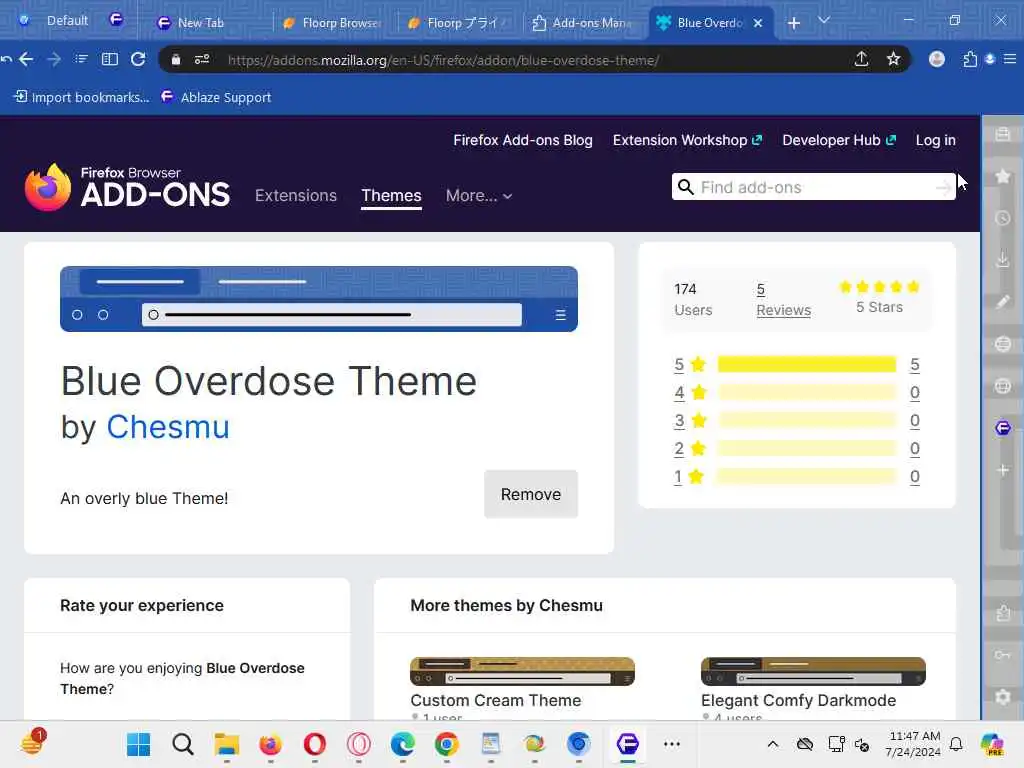The width and height of the screenshot is (1024, 768).
Task: Toggle the sidebar layout icon in toolbar
Action: 110,59
